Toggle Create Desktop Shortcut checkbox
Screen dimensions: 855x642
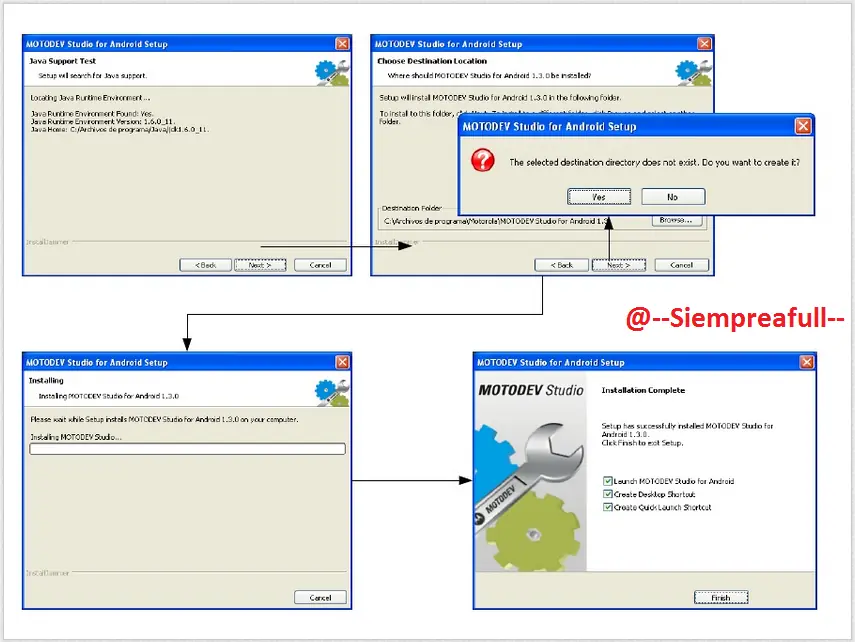coord(607,494)
